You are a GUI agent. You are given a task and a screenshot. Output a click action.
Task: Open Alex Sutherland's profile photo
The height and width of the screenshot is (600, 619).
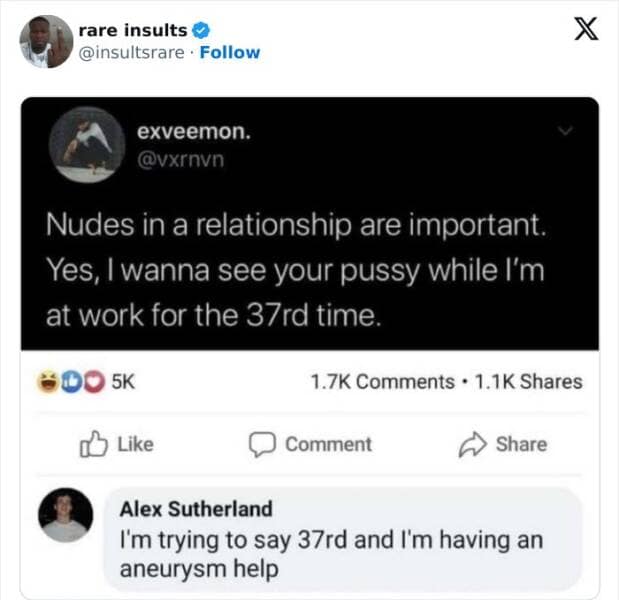point(66,515)
